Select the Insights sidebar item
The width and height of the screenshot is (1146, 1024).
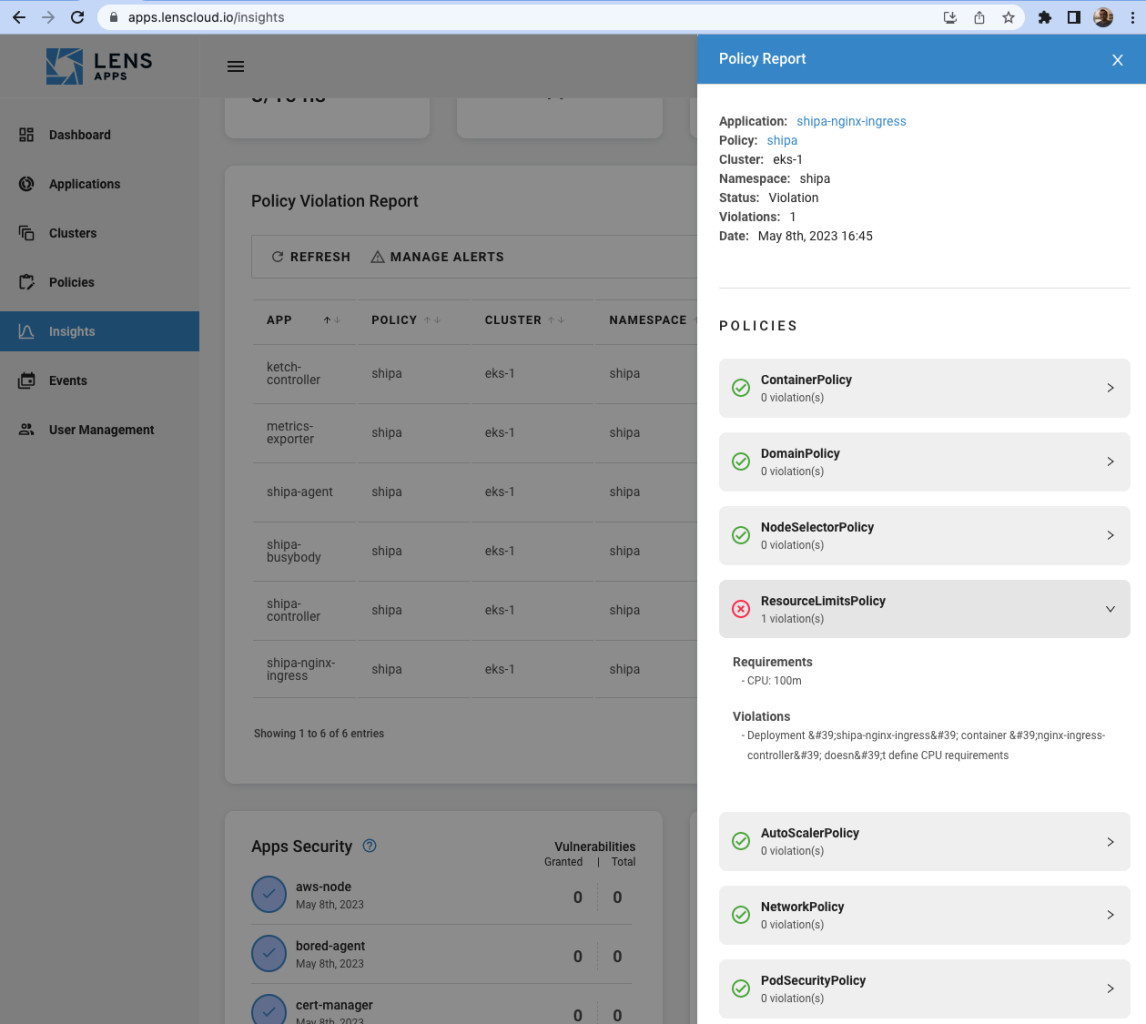coord(99,331)
